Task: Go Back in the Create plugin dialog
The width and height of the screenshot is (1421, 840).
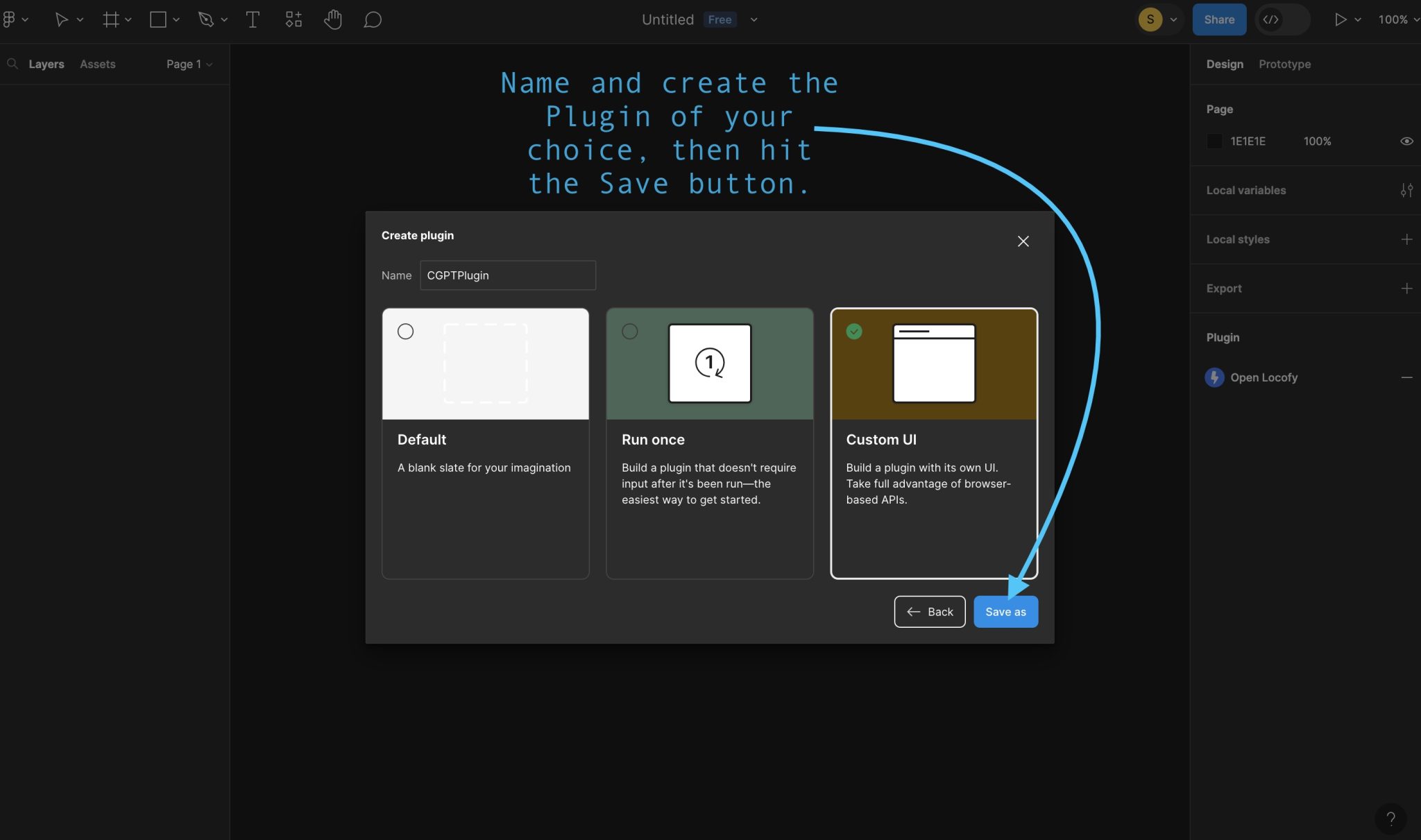Action: point(929,611)
